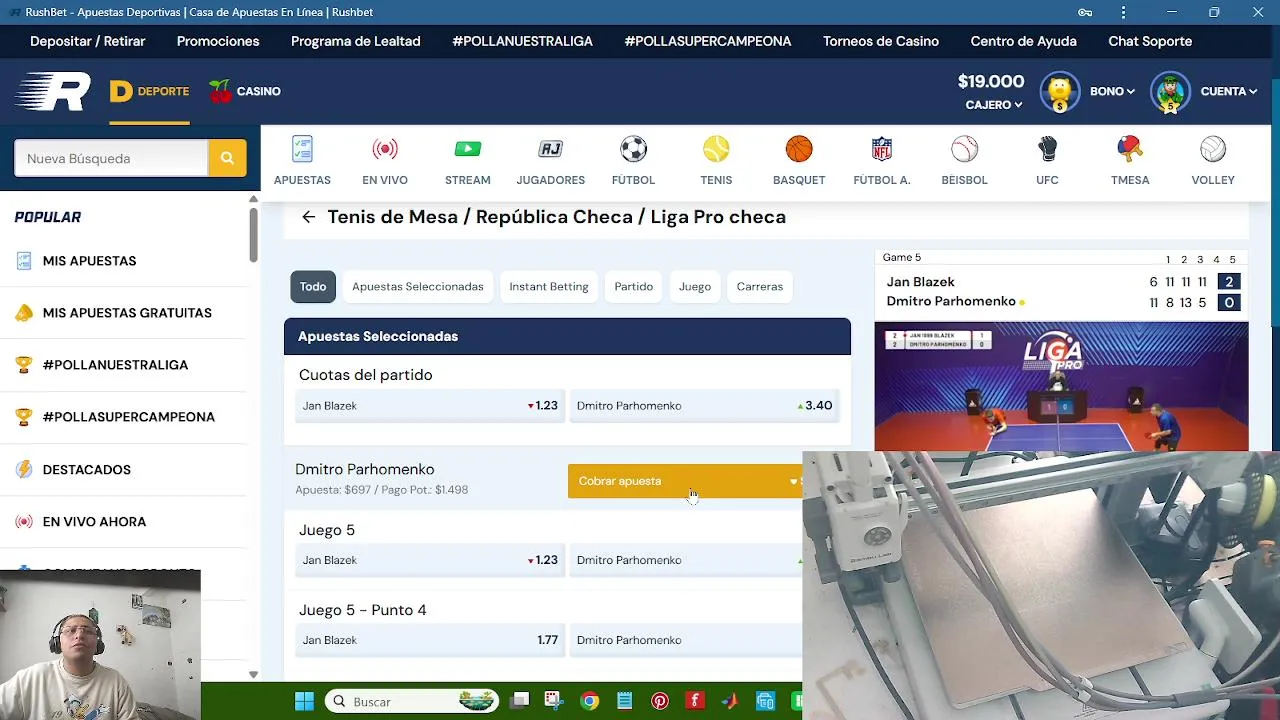Select the Fútbol soccer ball icon
Viewport: 1280px width, 720px height.
point(633,149)
